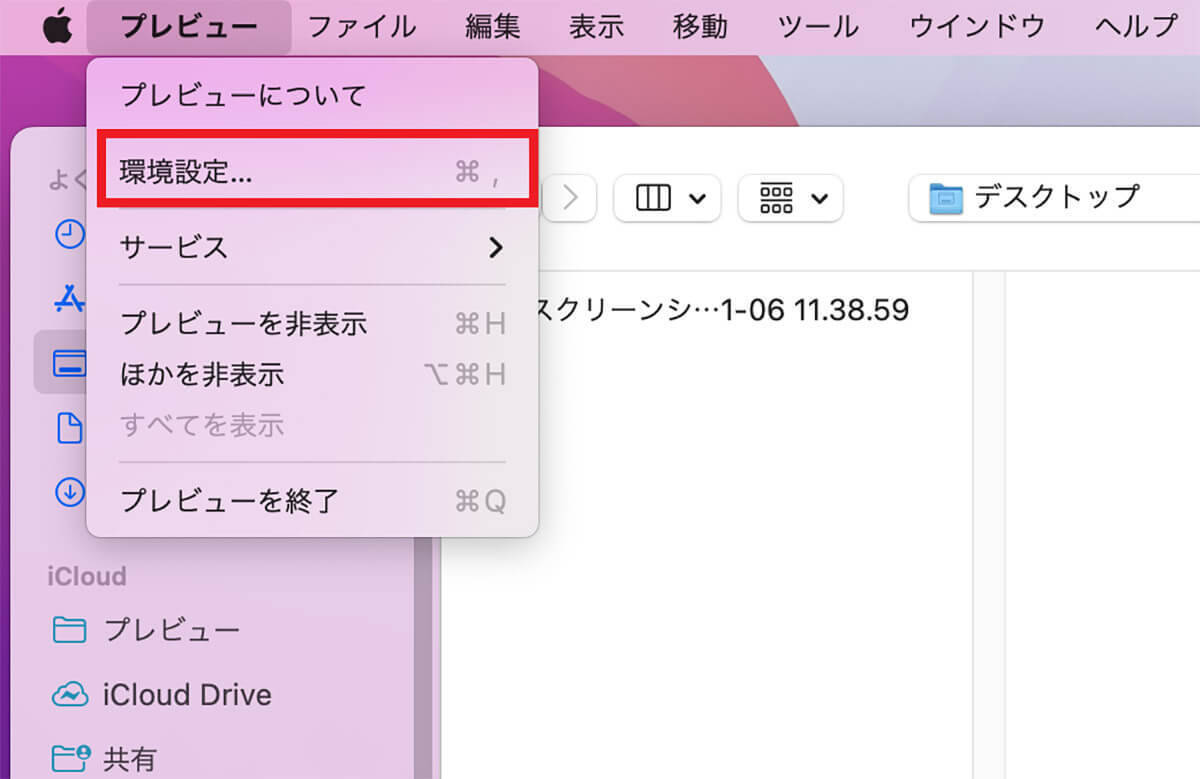
Task: Open the item grouping dropdown
Action: click(791, 198)
